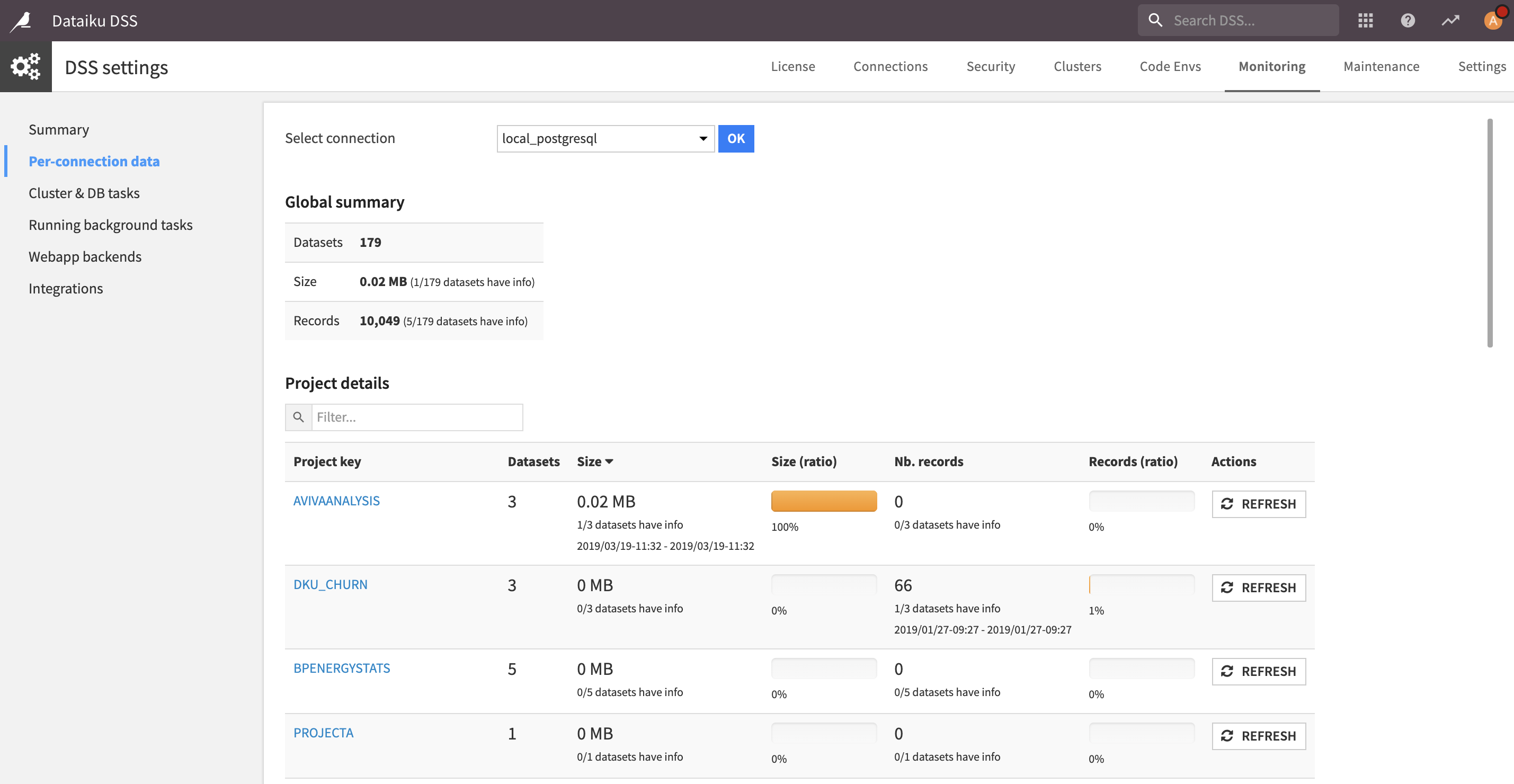Open the activity trend icon
1514x784 pixels.
[1450, 21]
